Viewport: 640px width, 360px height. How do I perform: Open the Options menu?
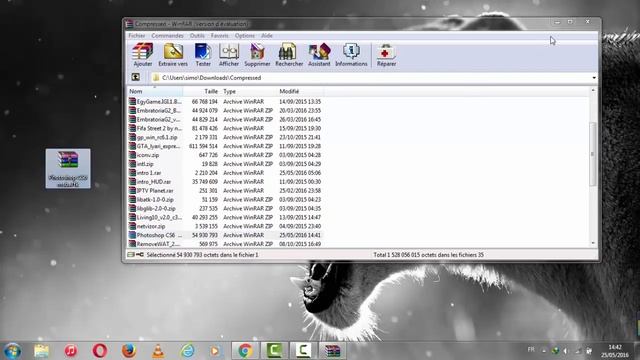[244, 36]
